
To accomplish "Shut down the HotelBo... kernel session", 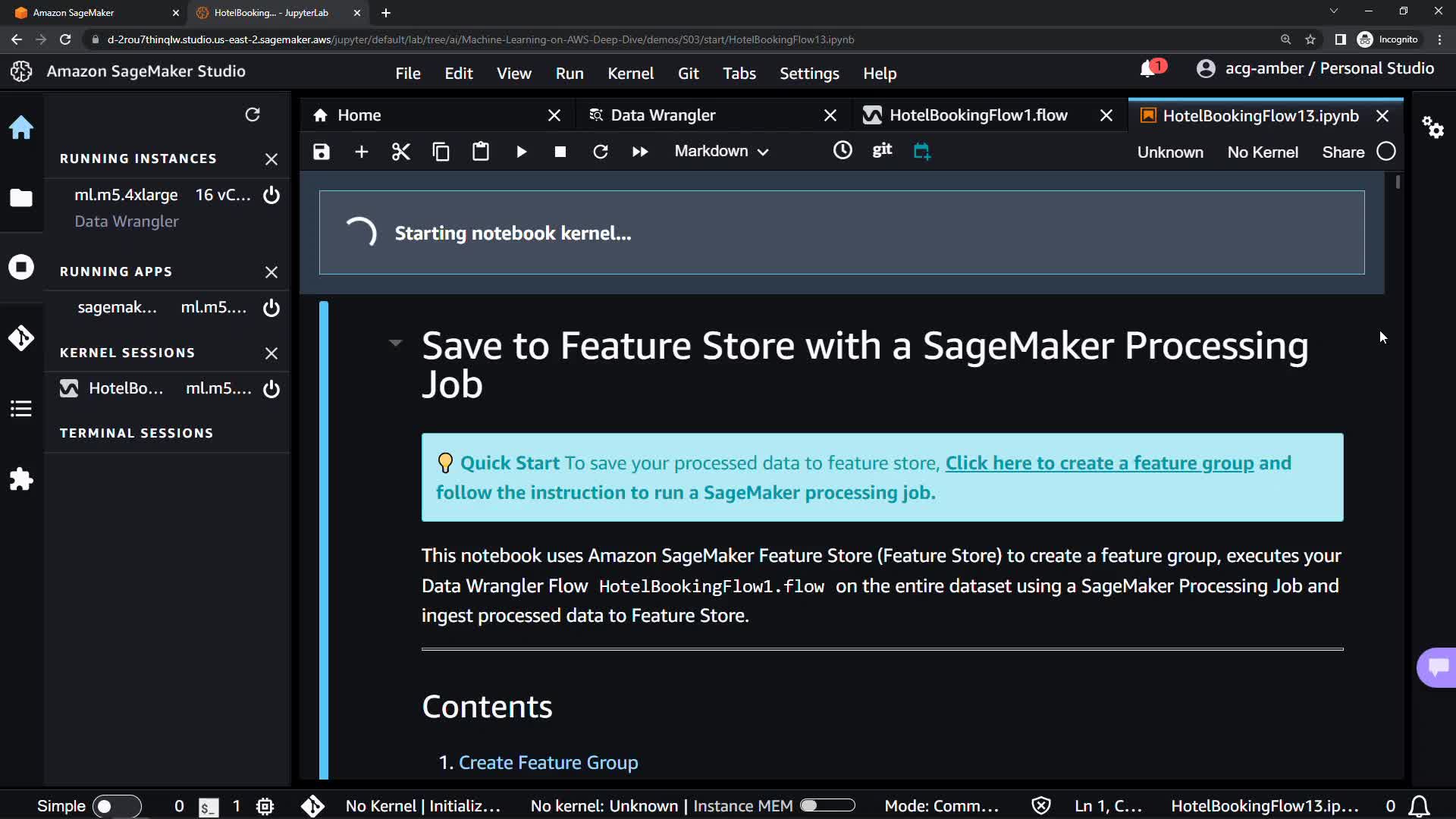I will pyautogui.click(x=271, y=389).
